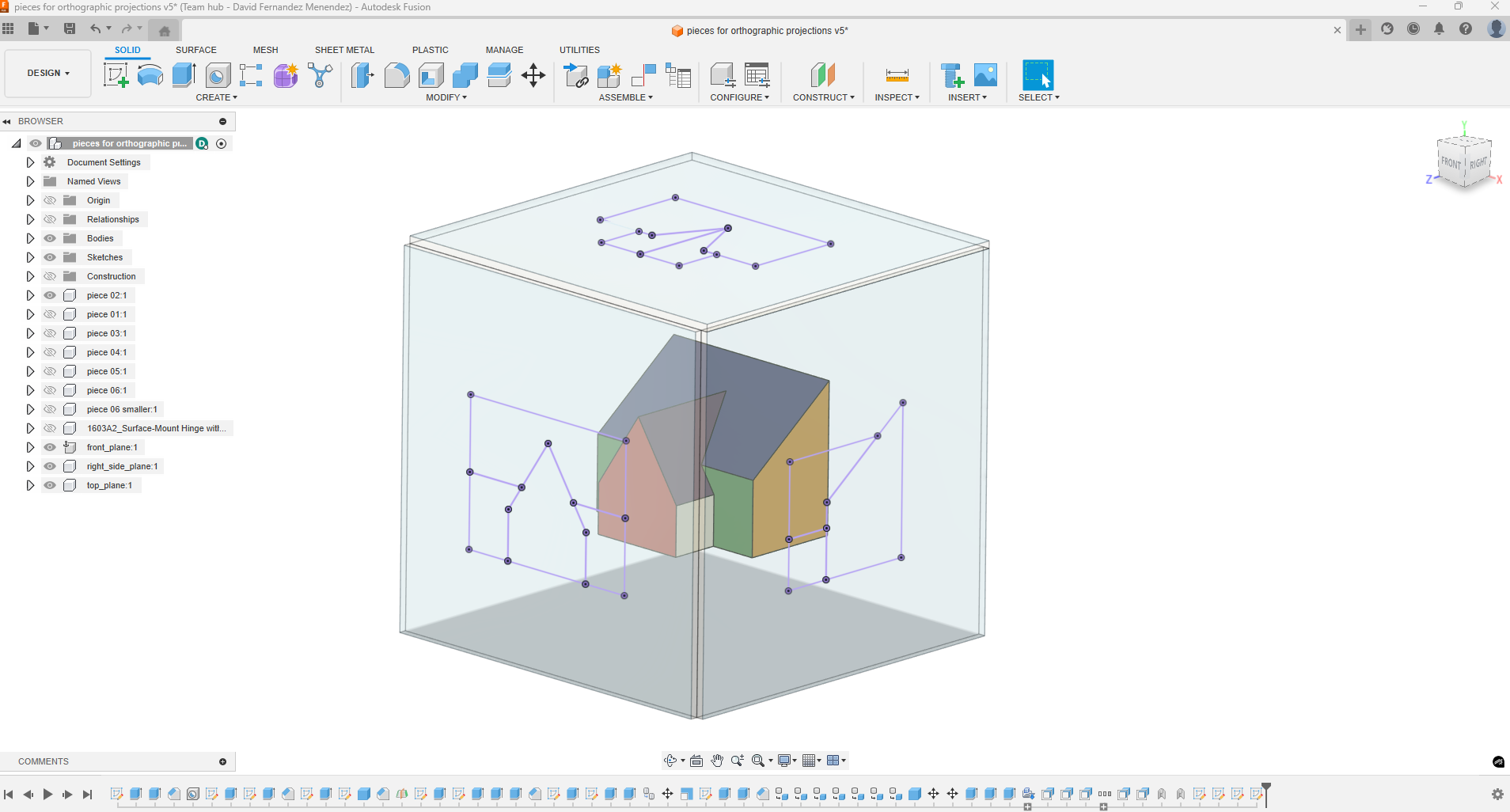Click the Measure tool under Inspect
The image size is (1510, 812).
tap(897, 75)
